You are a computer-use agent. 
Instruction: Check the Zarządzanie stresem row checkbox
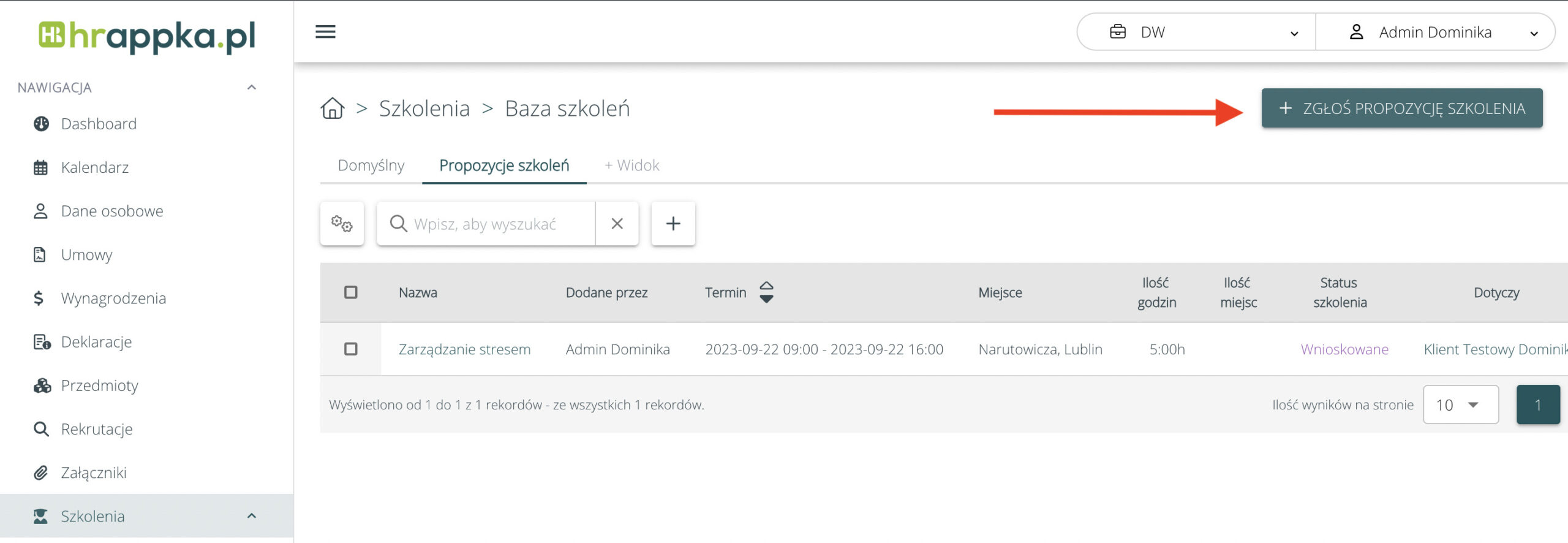click(x=351, y=349)
